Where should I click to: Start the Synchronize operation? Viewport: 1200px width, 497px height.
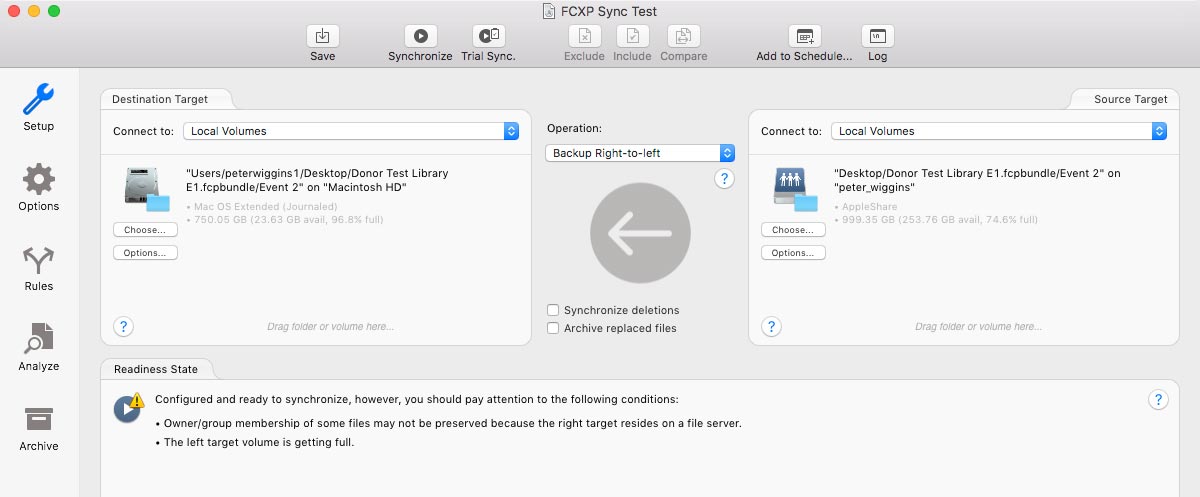[420, 36]
